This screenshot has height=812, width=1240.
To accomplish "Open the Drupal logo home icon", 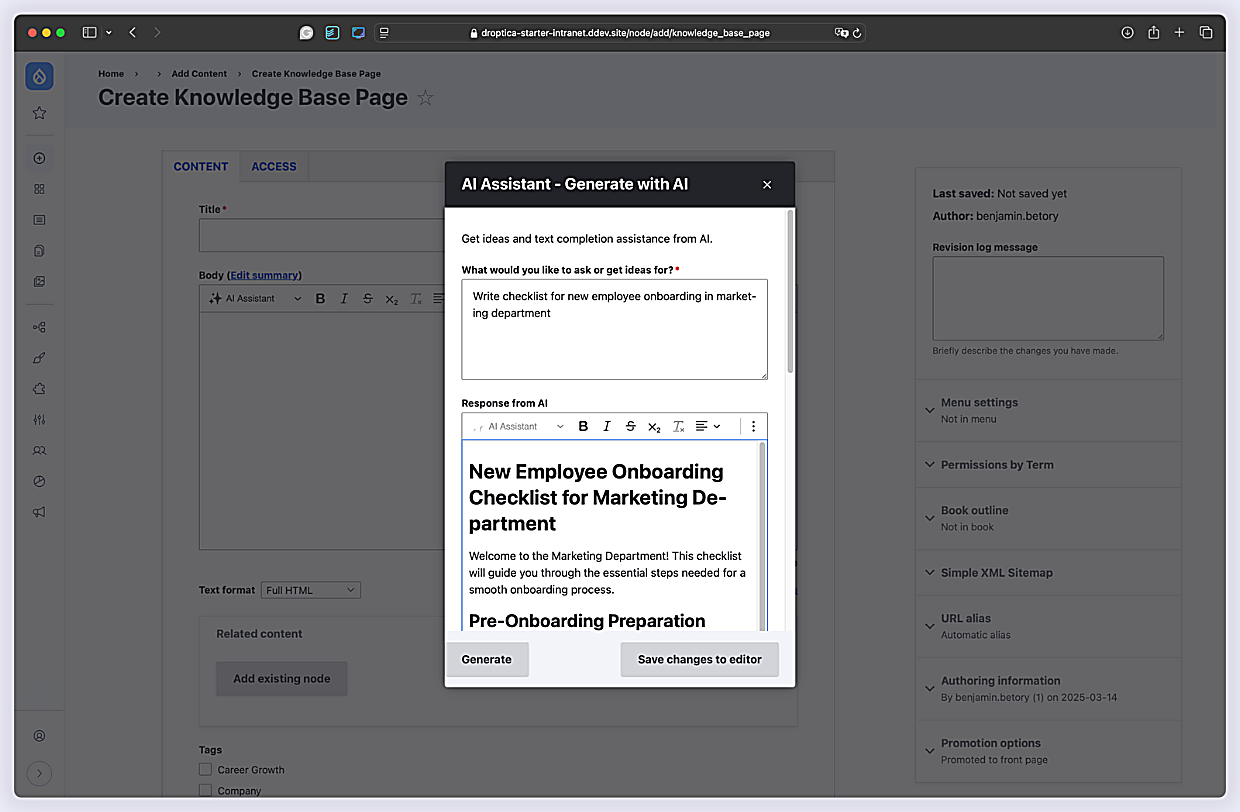I will click(39, 76).
